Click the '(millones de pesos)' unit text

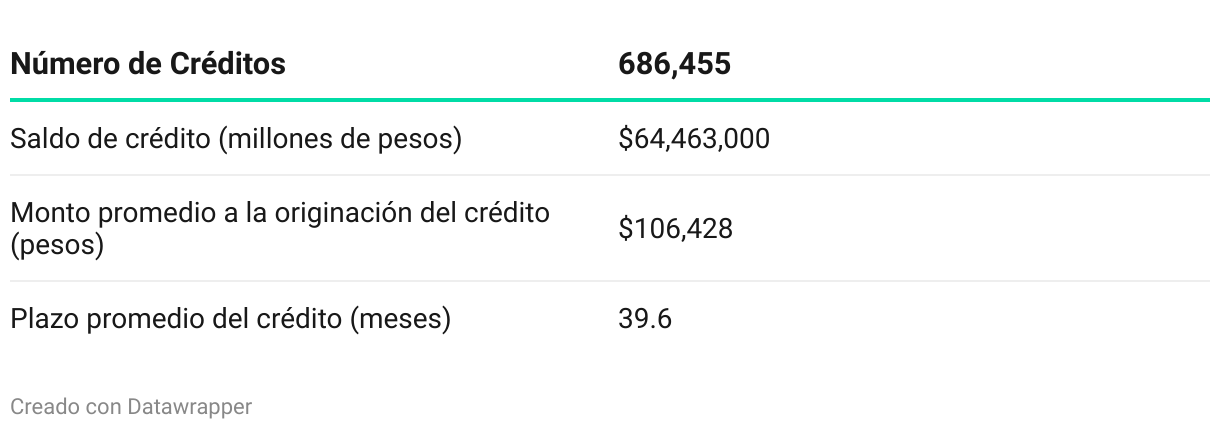[340, 138]
